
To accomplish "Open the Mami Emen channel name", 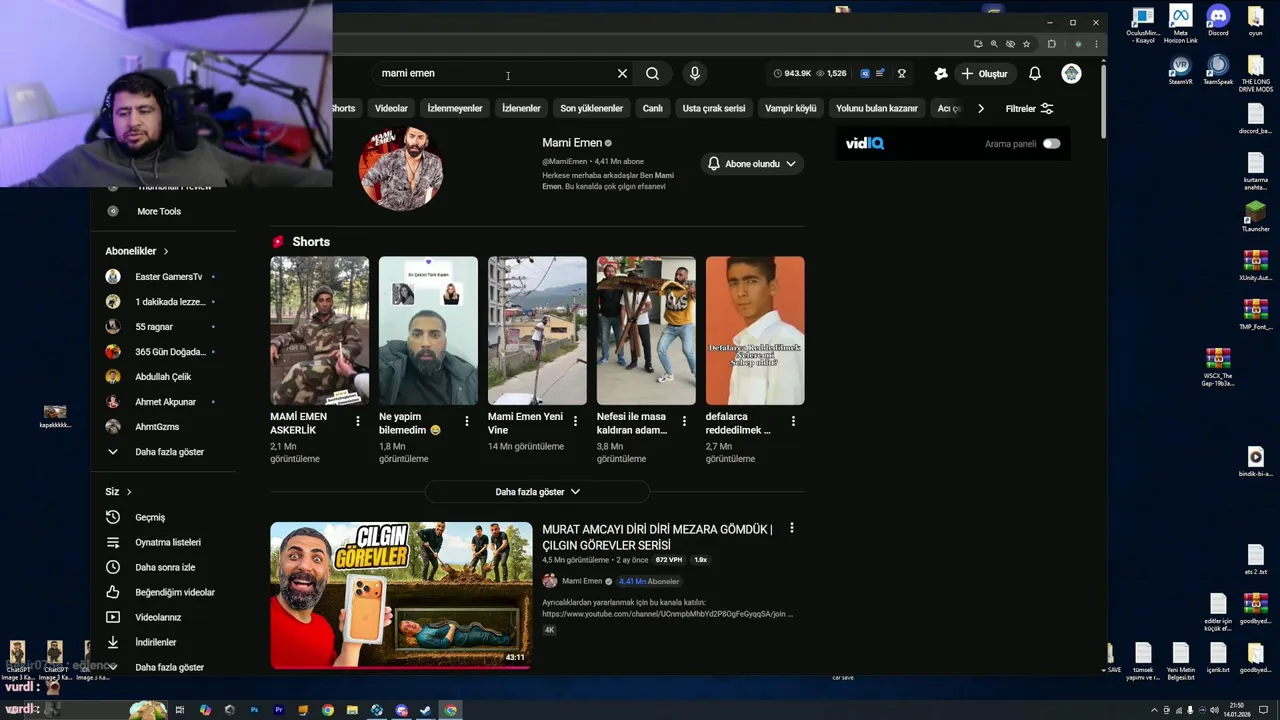I will (x=572, y=143).
